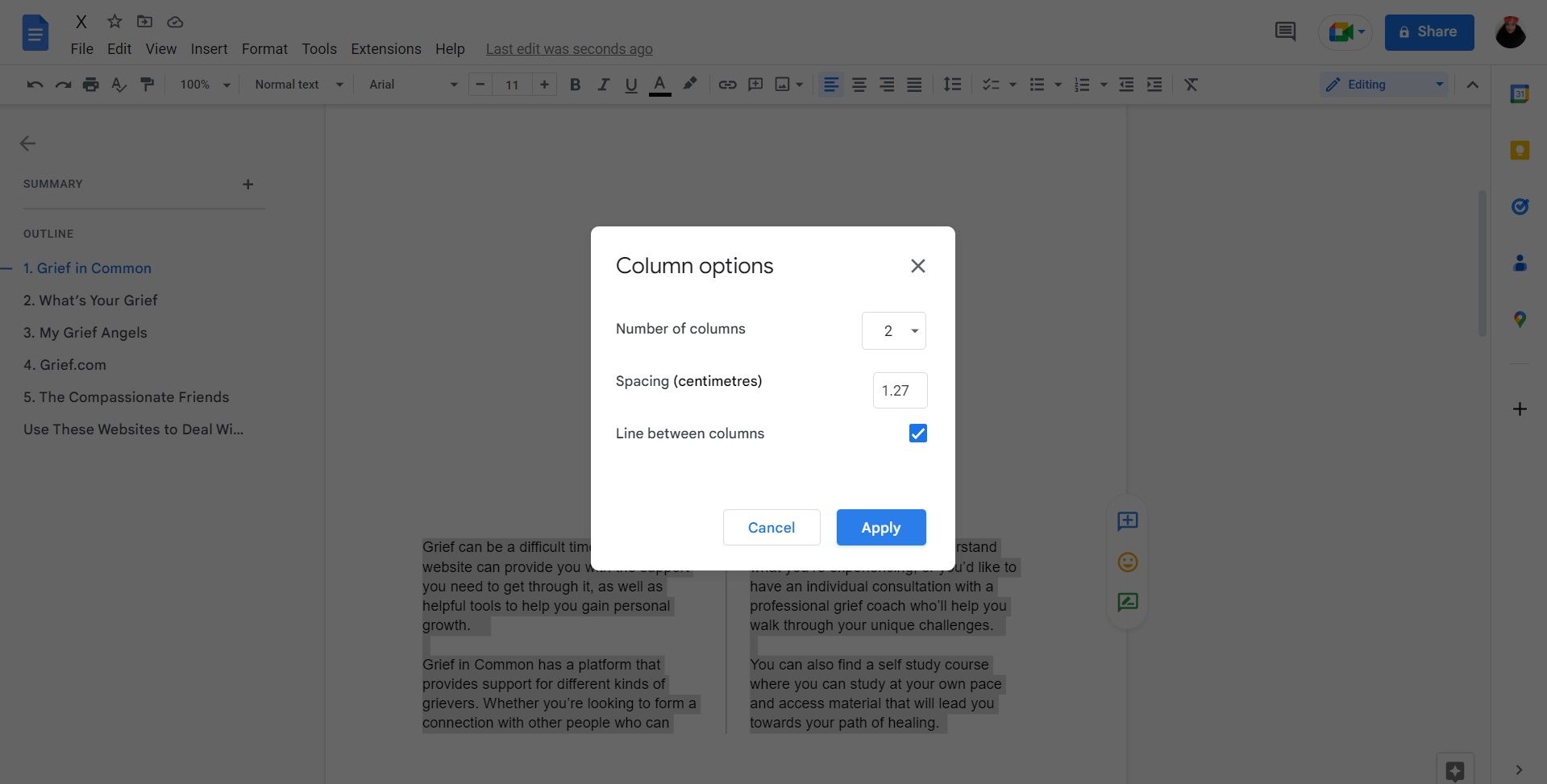Select the Paint format tool
1547x784 pixels.
(147, 84)
